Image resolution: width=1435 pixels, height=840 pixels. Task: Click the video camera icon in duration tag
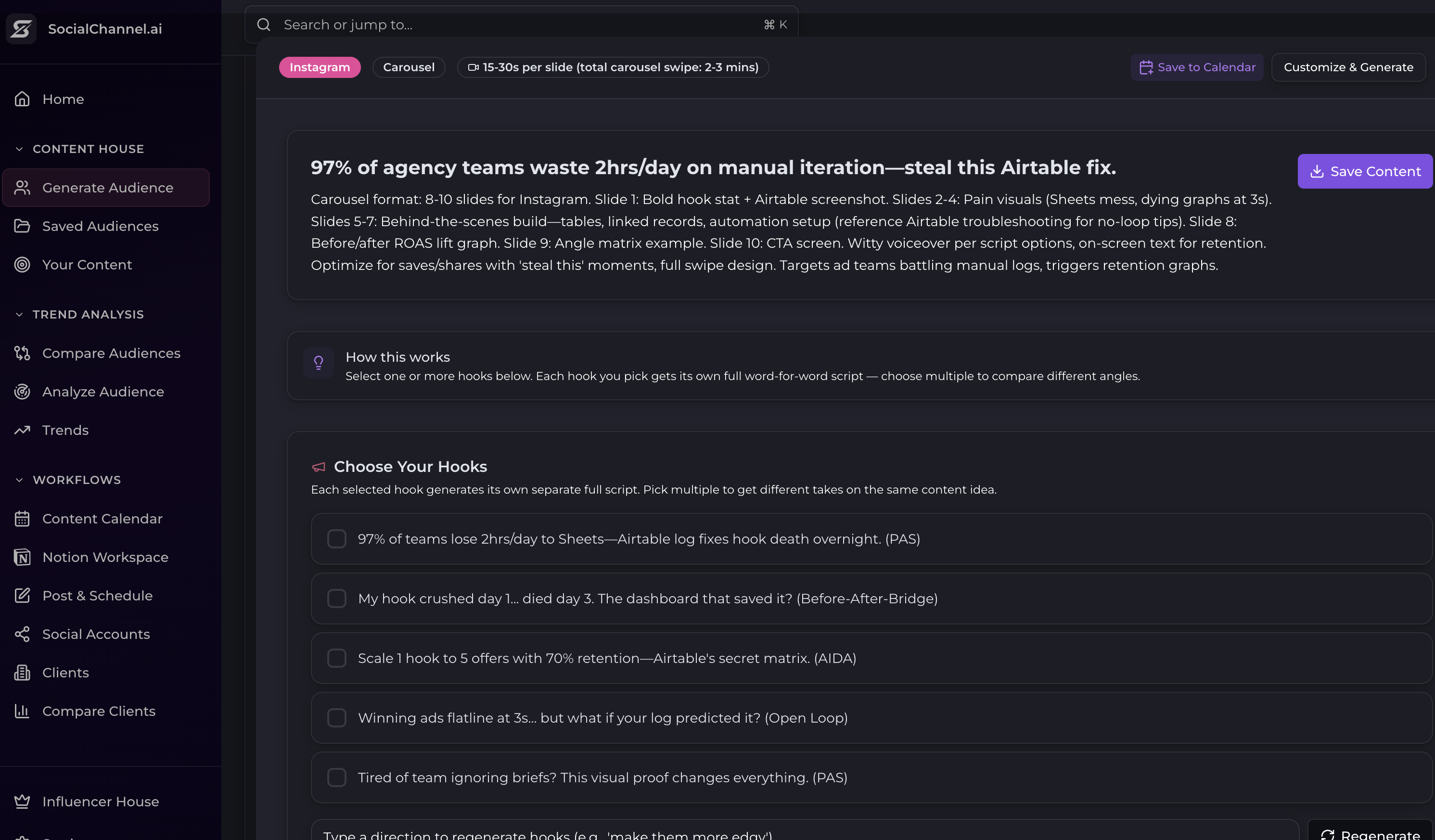point(473,67)
